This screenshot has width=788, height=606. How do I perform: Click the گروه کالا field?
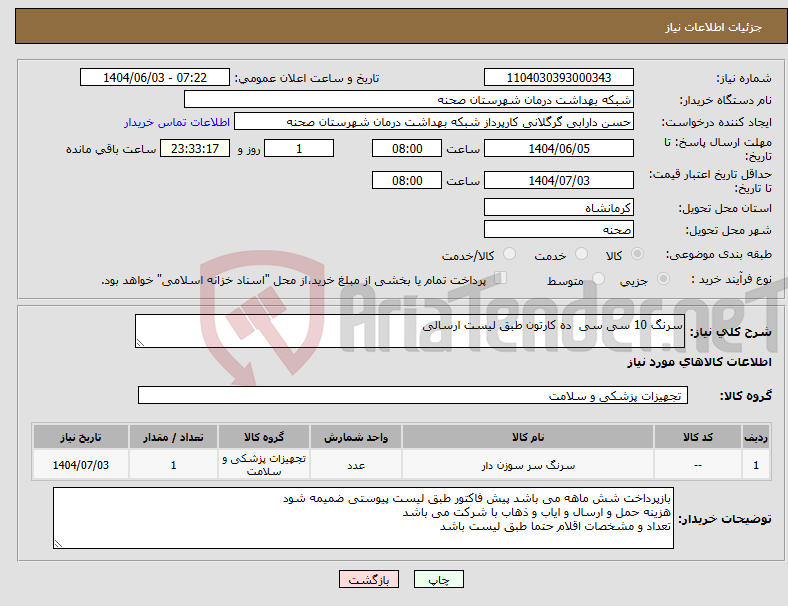[x=413, y=395]
